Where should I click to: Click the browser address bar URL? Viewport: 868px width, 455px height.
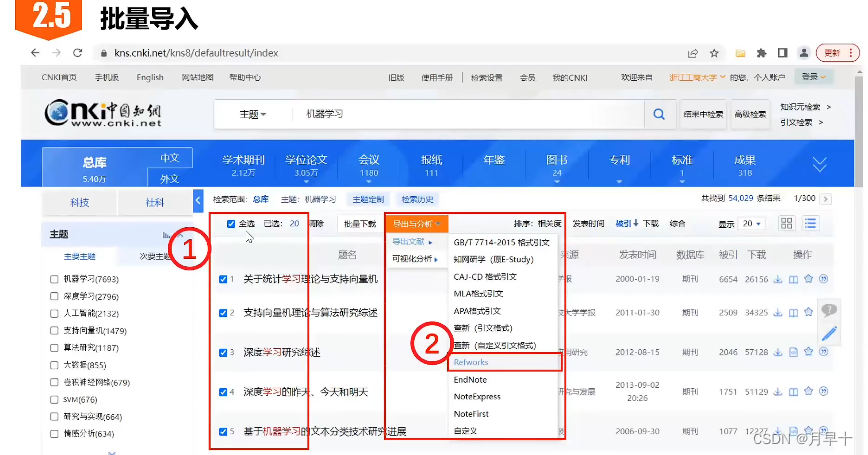pyautogui.click(x=196, y=53)
